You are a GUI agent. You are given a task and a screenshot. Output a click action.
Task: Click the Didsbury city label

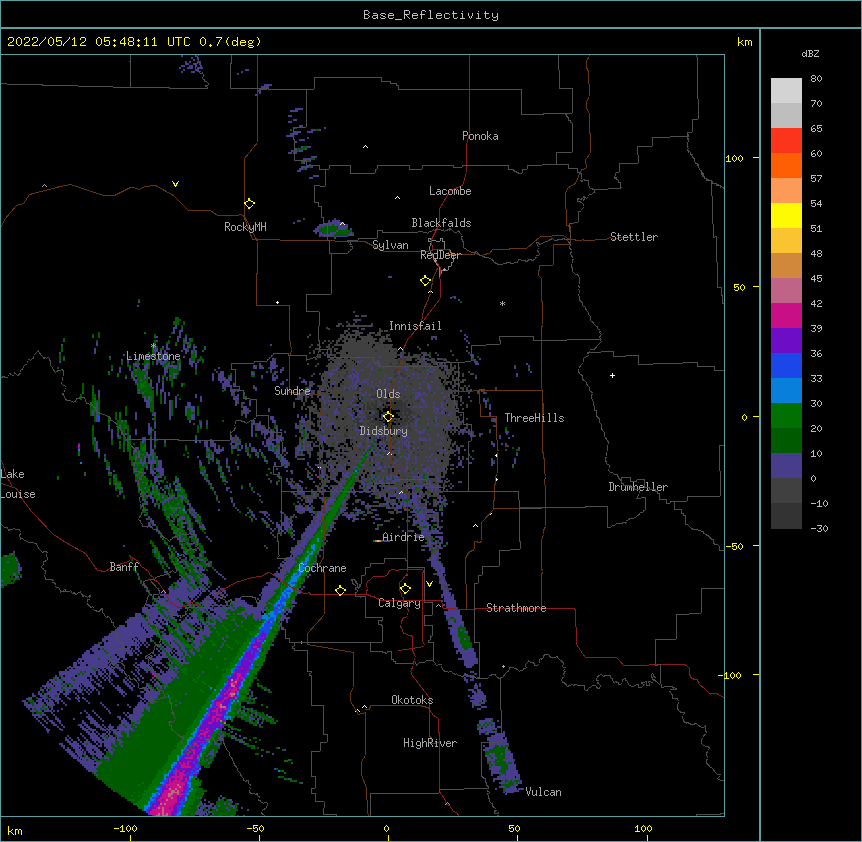click(x=383, y=431)
